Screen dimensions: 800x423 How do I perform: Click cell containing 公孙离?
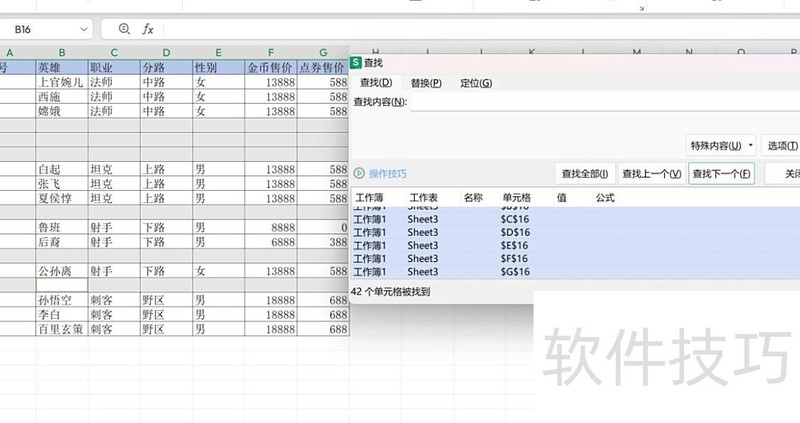tap(62, 271)
